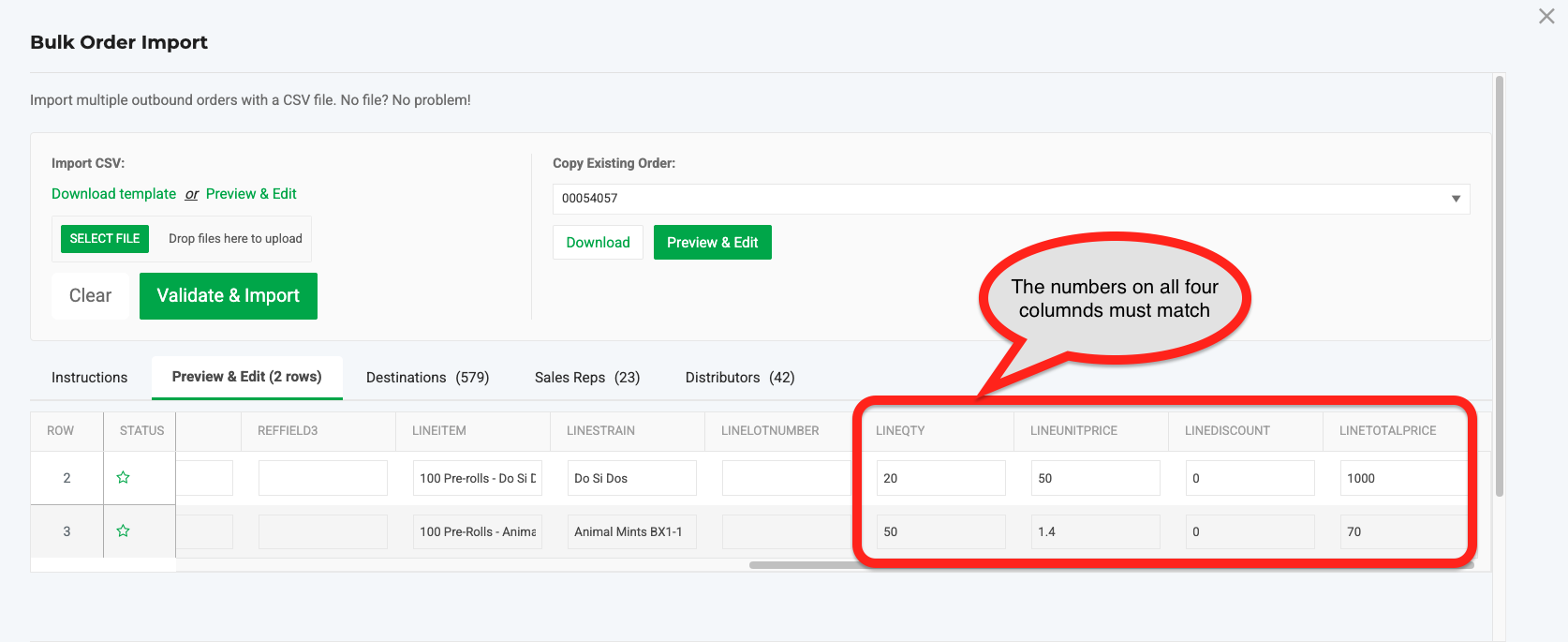Image resolution: width=1568 pixels, height=642 pixels.
Task: Click the star status icon in row 2
Action: coord(123,478)
